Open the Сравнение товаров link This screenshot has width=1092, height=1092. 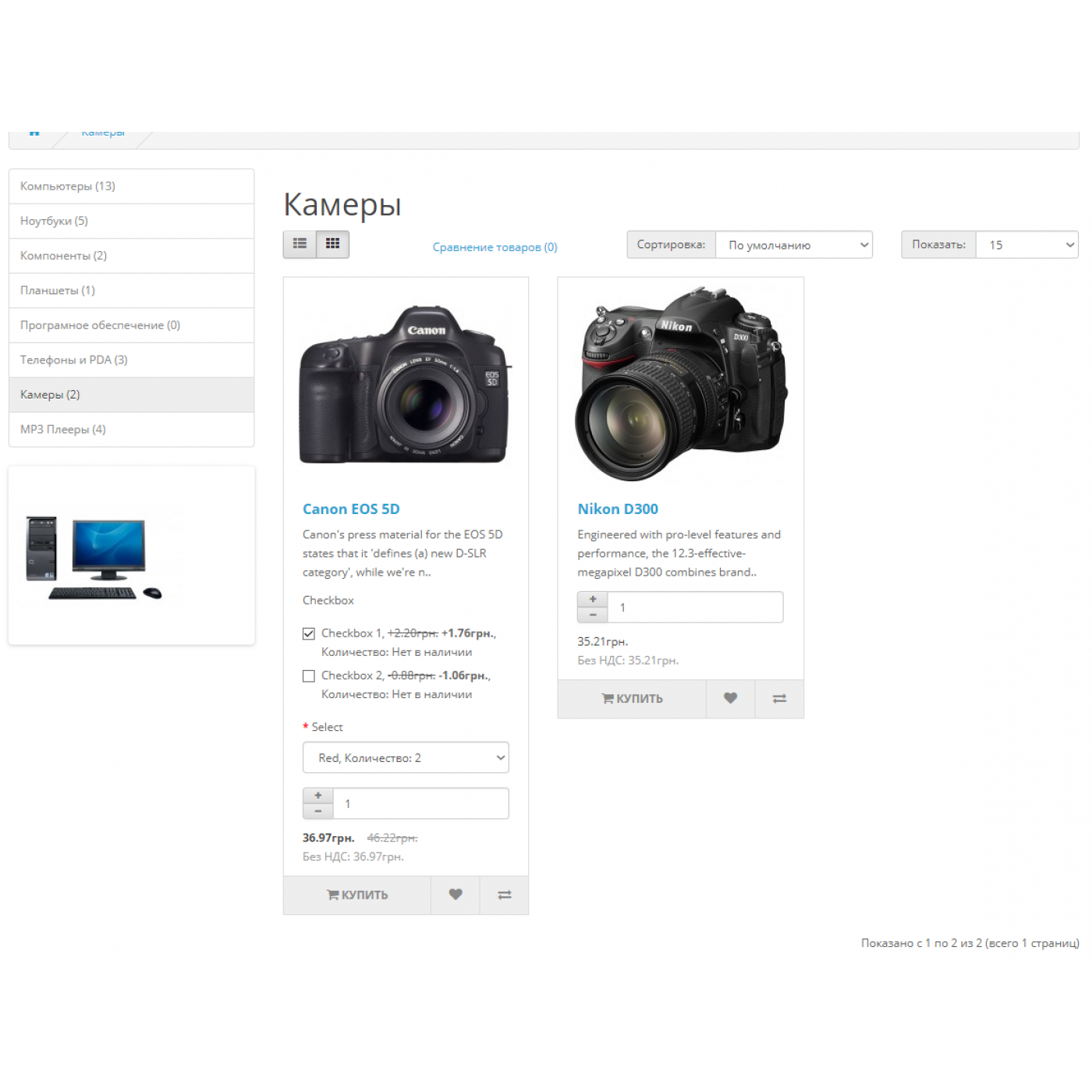(495, 247)
